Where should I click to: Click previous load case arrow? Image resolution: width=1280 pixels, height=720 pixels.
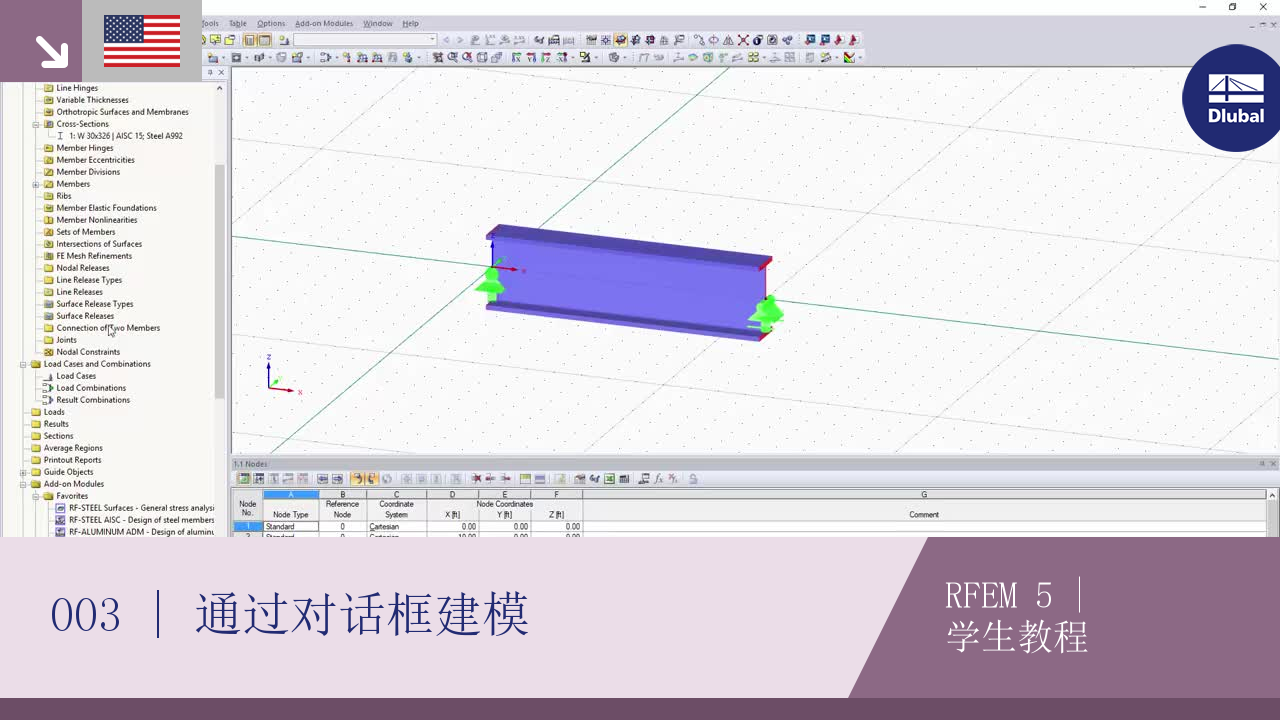point(446,40)
